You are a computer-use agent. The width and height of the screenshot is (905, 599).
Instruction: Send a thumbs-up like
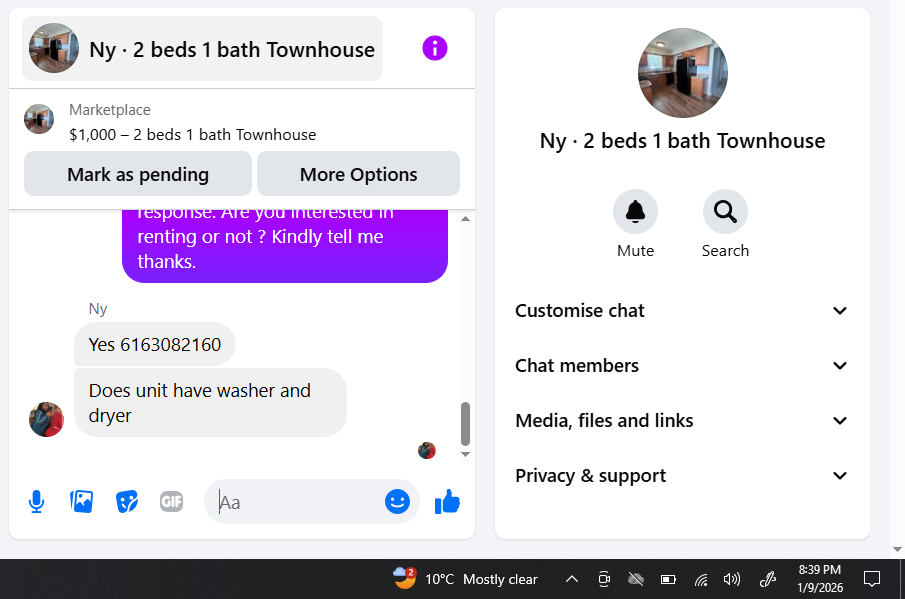(447, 501)
